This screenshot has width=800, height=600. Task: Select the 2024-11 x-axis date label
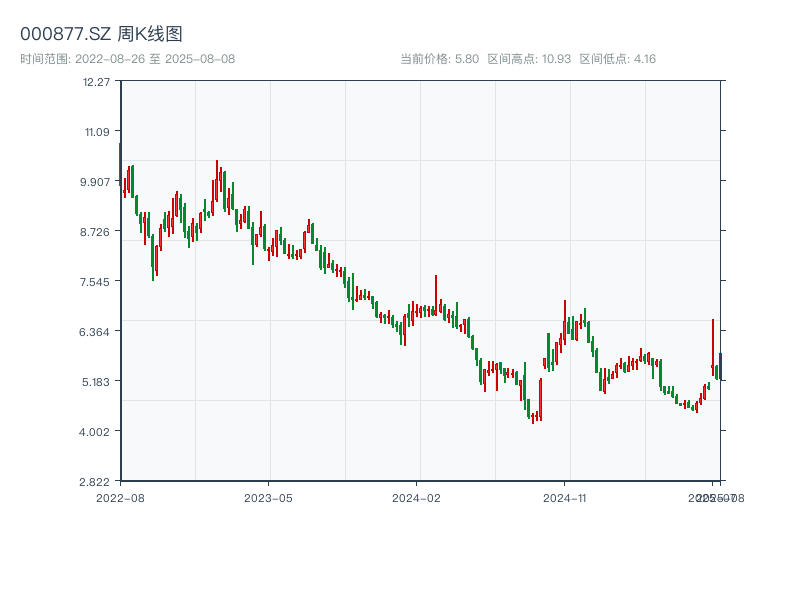tap(564, 497)
